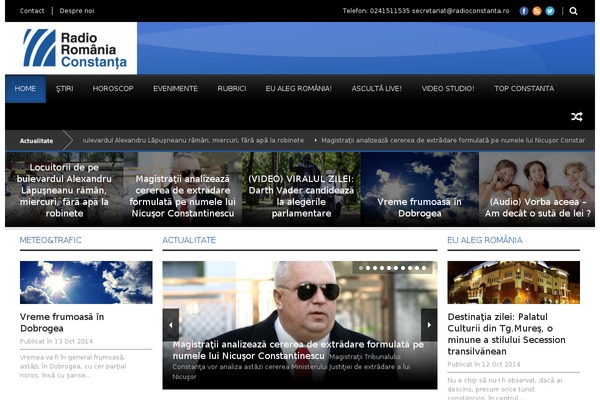Go to previous slide in Actualitate slider
The width and height of the screenshot is (600, 400).
[x=171, y=325]
